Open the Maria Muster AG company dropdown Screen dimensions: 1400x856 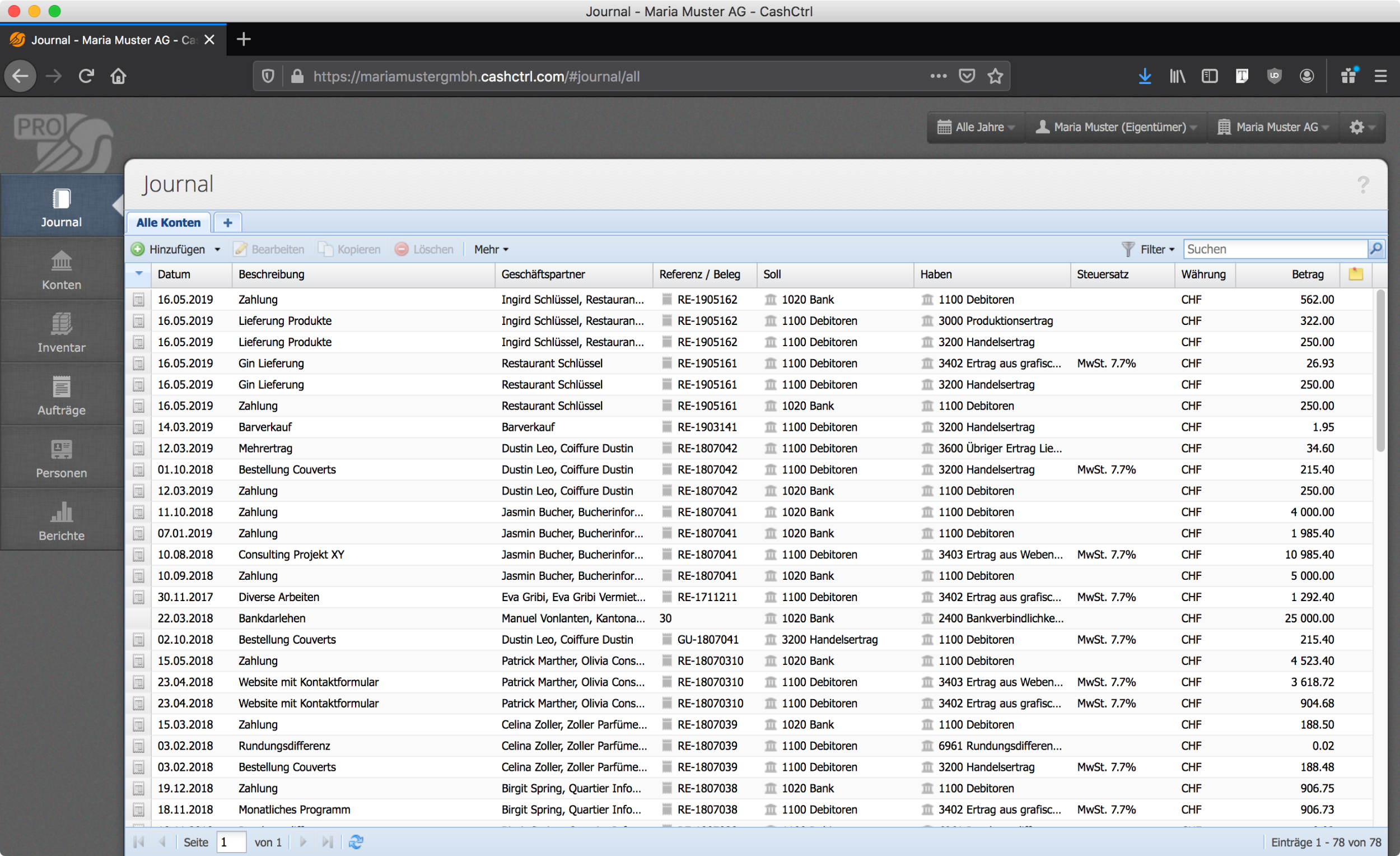[x=1273, y=127]
